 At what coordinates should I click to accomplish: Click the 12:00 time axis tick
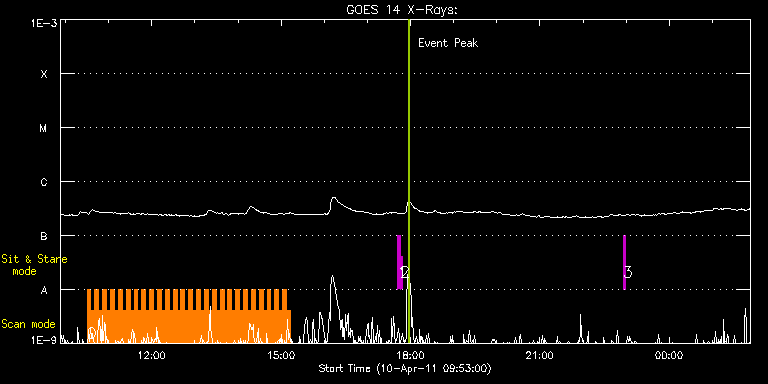[x=151, y=355]
